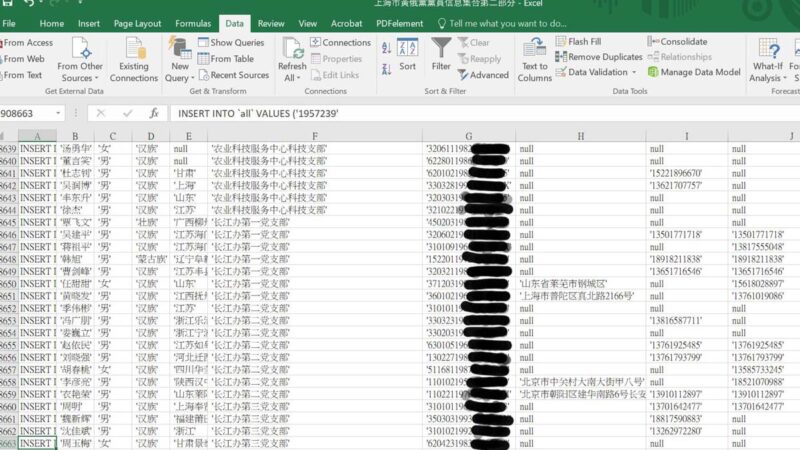
Task: Open the Page Layout tab
Action: tap(137, 23)
